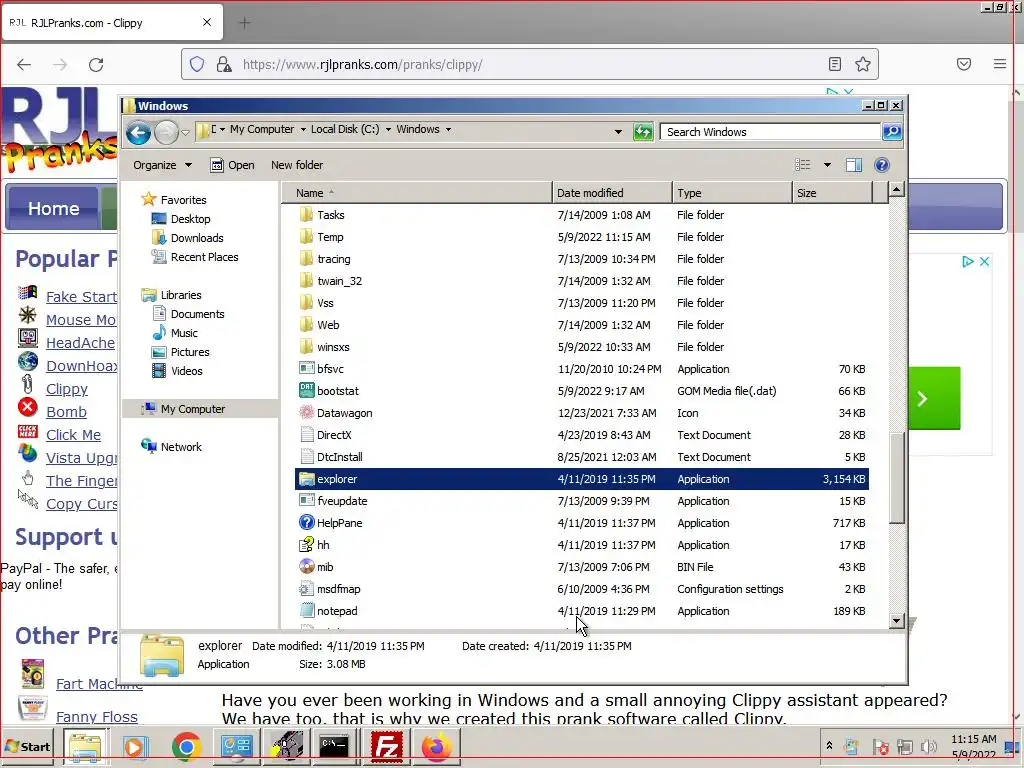Click the search magnifier button in Explorer
1024x768 pixels.
892,132
